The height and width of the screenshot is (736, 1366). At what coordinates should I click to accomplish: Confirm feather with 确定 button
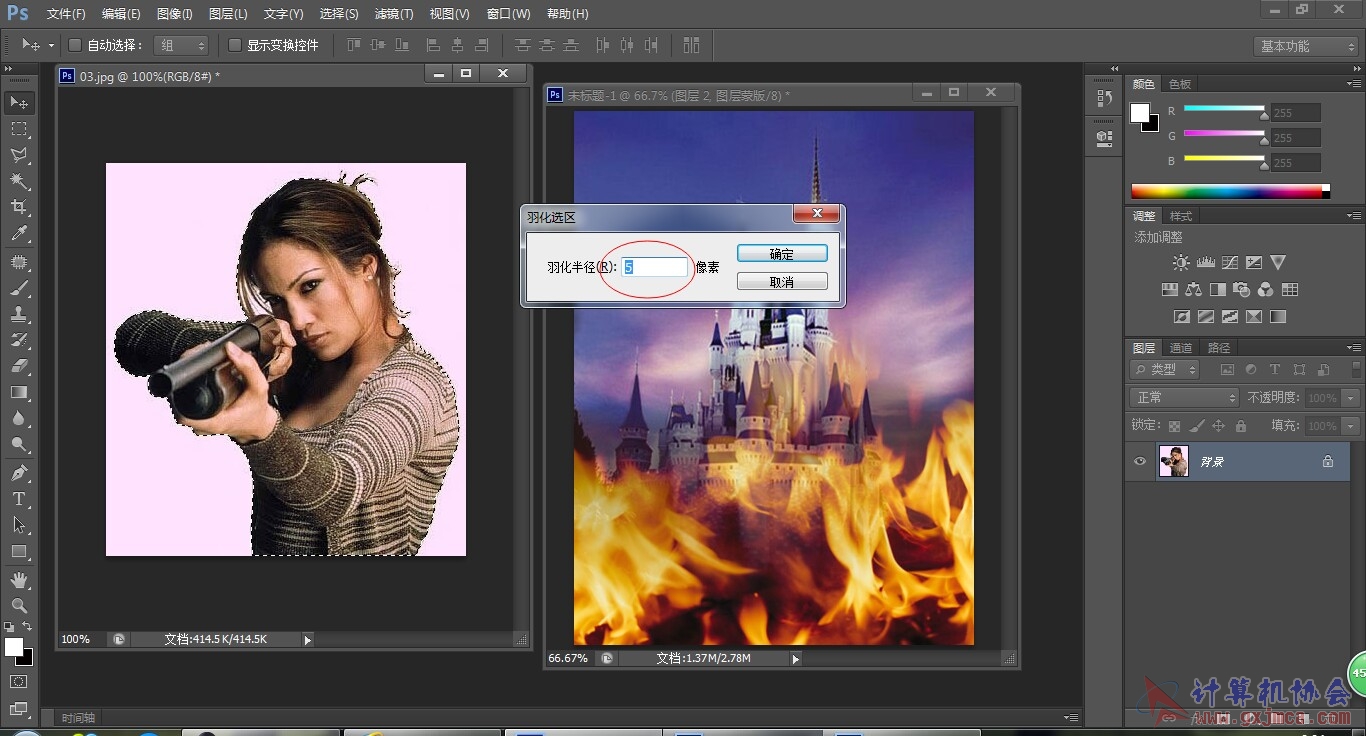pyautogui.click(x=782, y=254)
